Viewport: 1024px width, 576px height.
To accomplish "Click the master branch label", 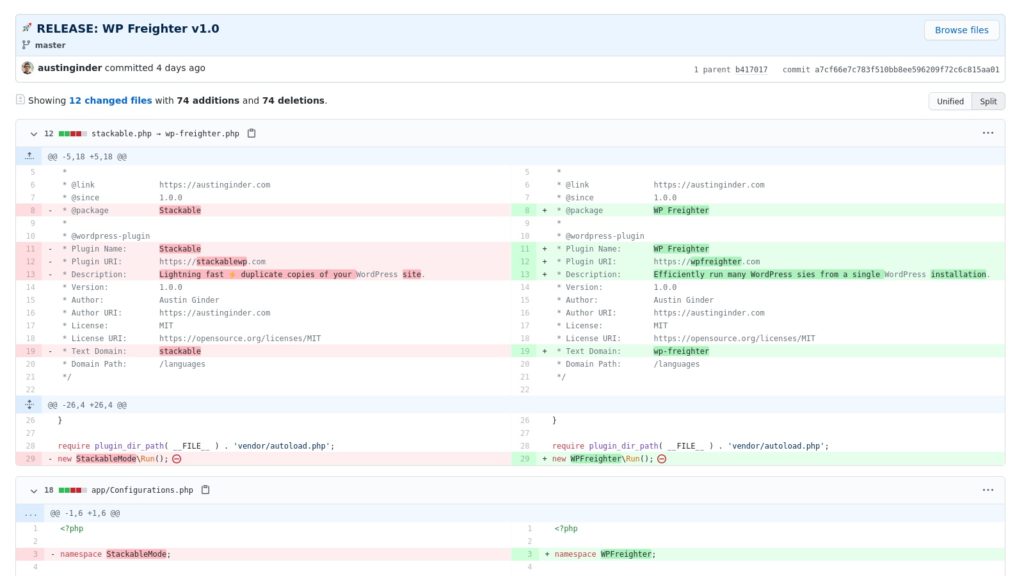I will click(50, 45).
